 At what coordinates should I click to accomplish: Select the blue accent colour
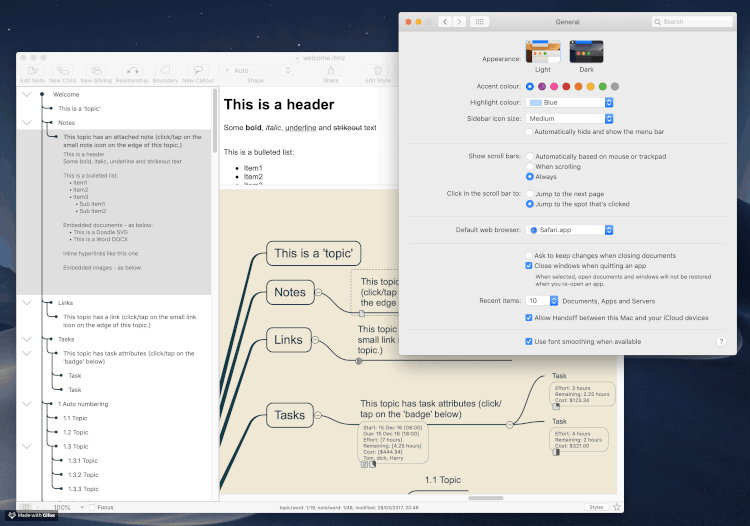click(x=529, y=87)
